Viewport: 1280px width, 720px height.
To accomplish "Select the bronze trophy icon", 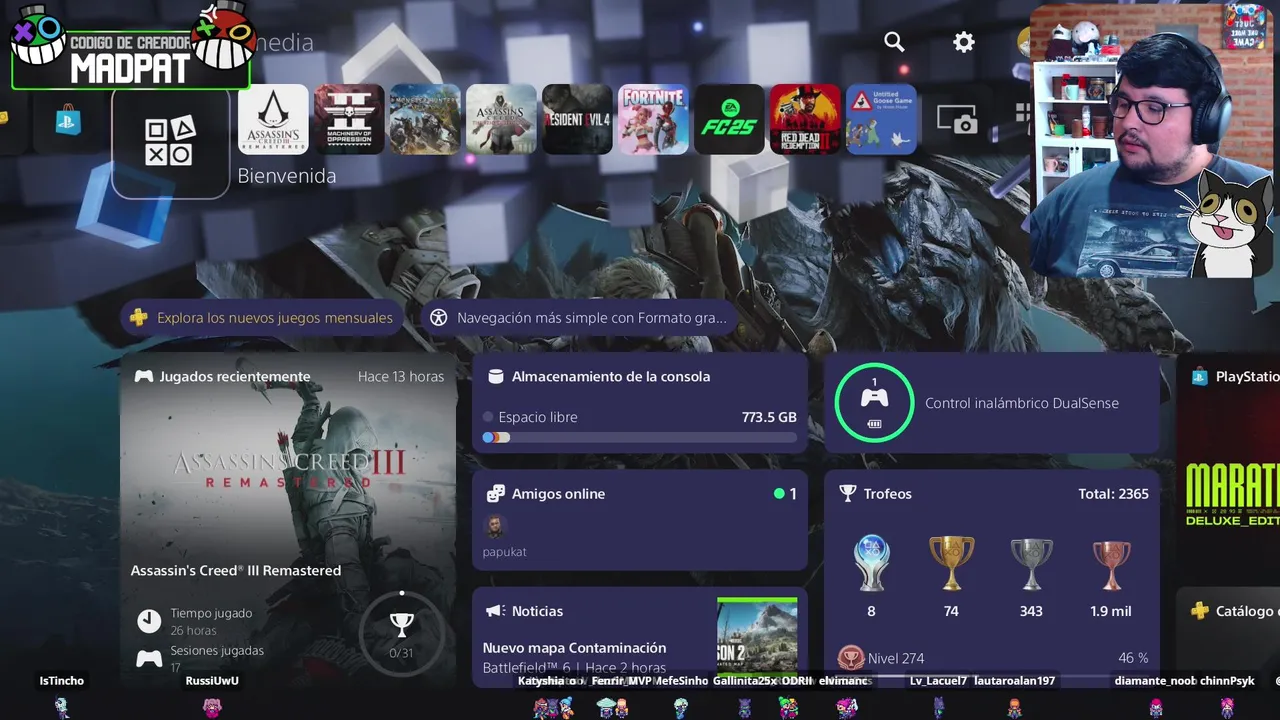I will [x=1111, y=565].
